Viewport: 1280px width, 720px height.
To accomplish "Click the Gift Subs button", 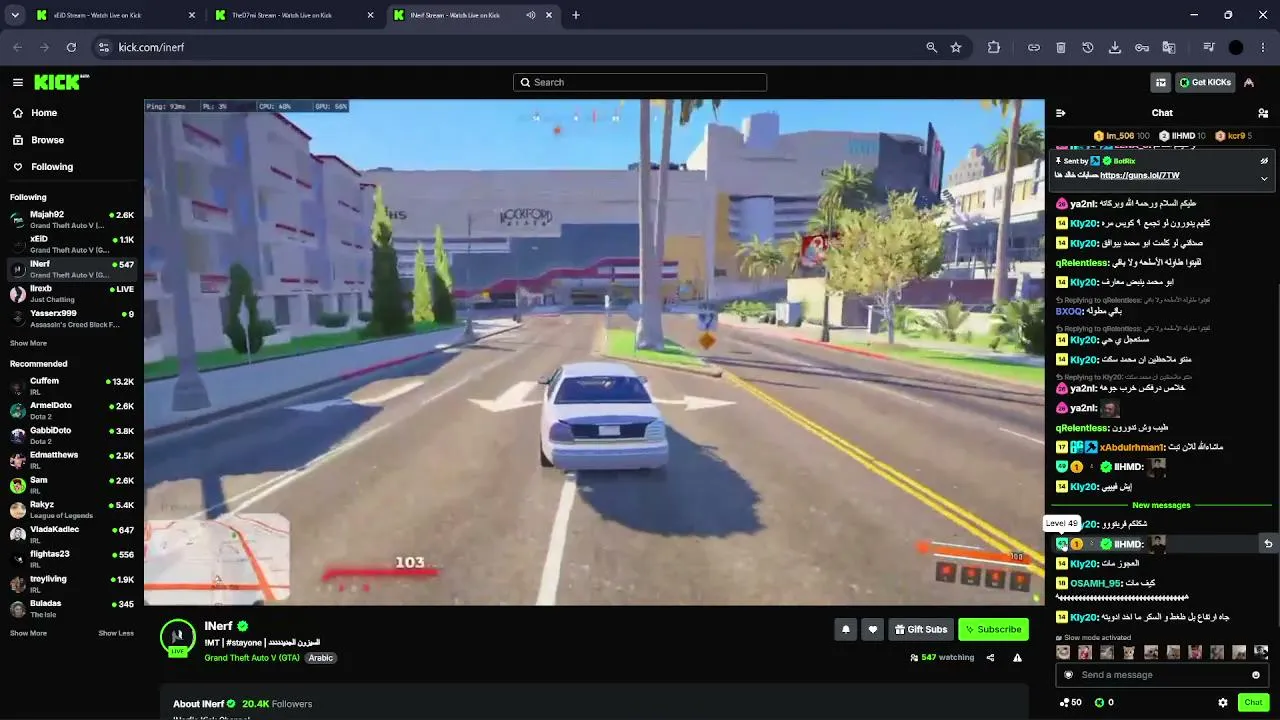I will (x=920, y=629).
